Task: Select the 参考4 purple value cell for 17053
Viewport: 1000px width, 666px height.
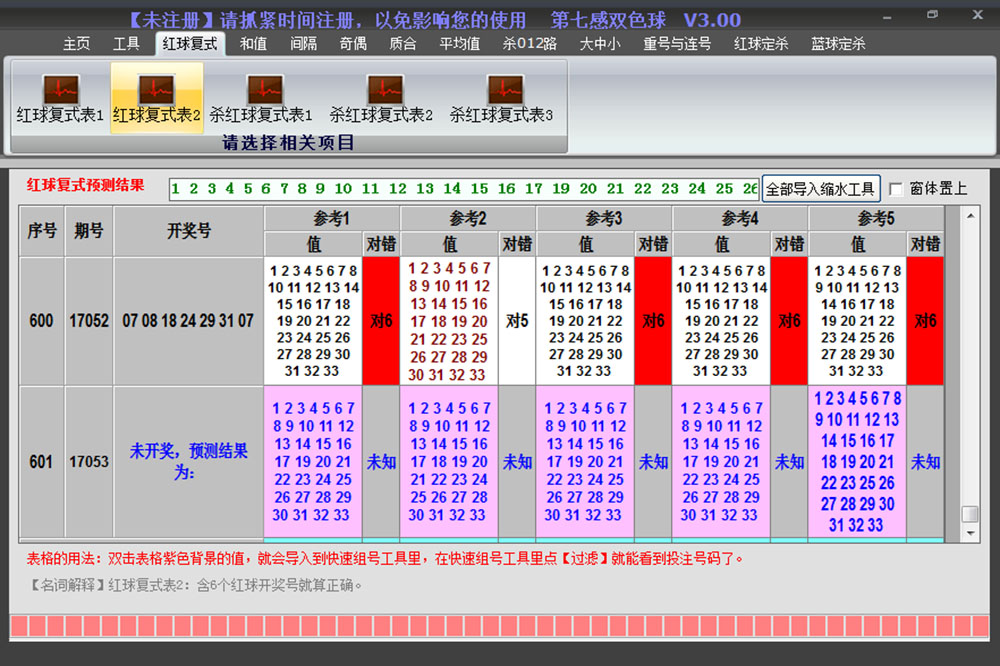Action: pos(721,462)
